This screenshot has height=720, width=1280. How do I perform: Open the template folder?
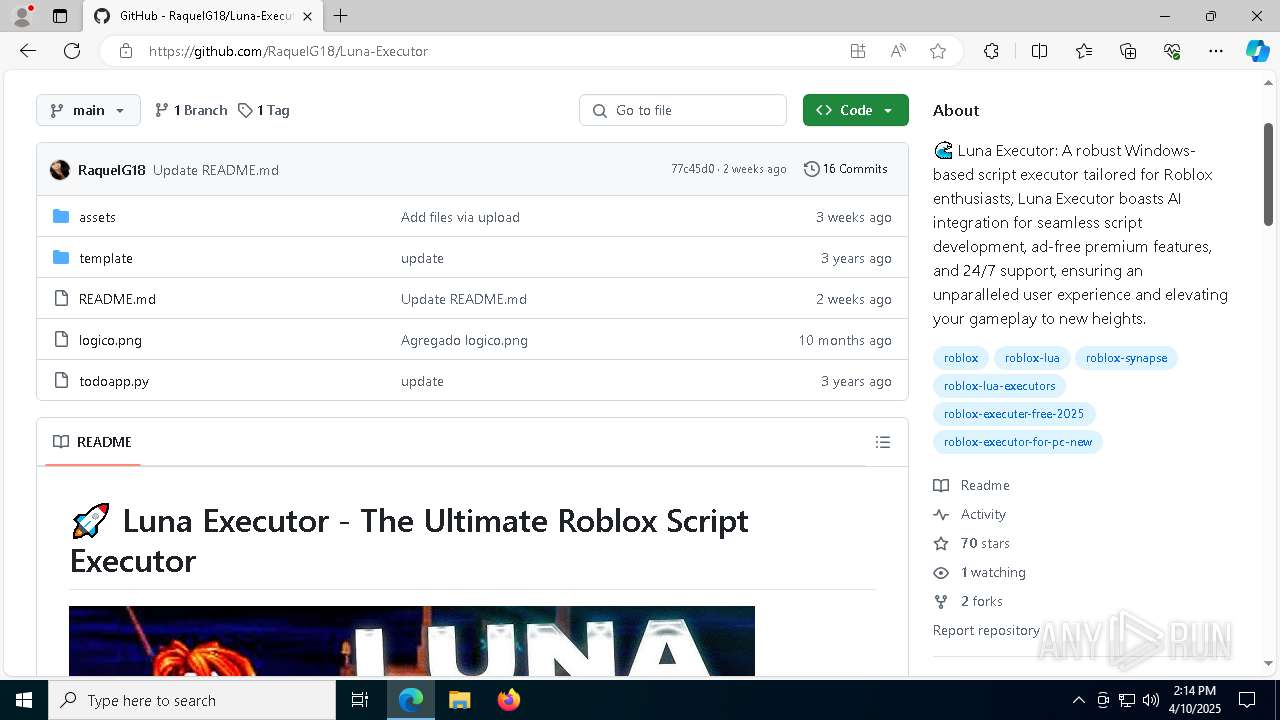pos(106,258)
